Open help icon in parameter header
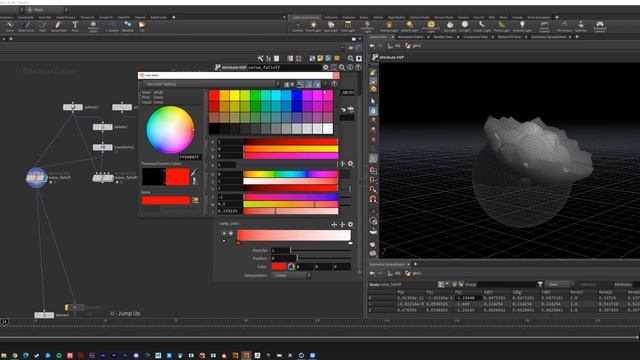 tap(358, 67)
